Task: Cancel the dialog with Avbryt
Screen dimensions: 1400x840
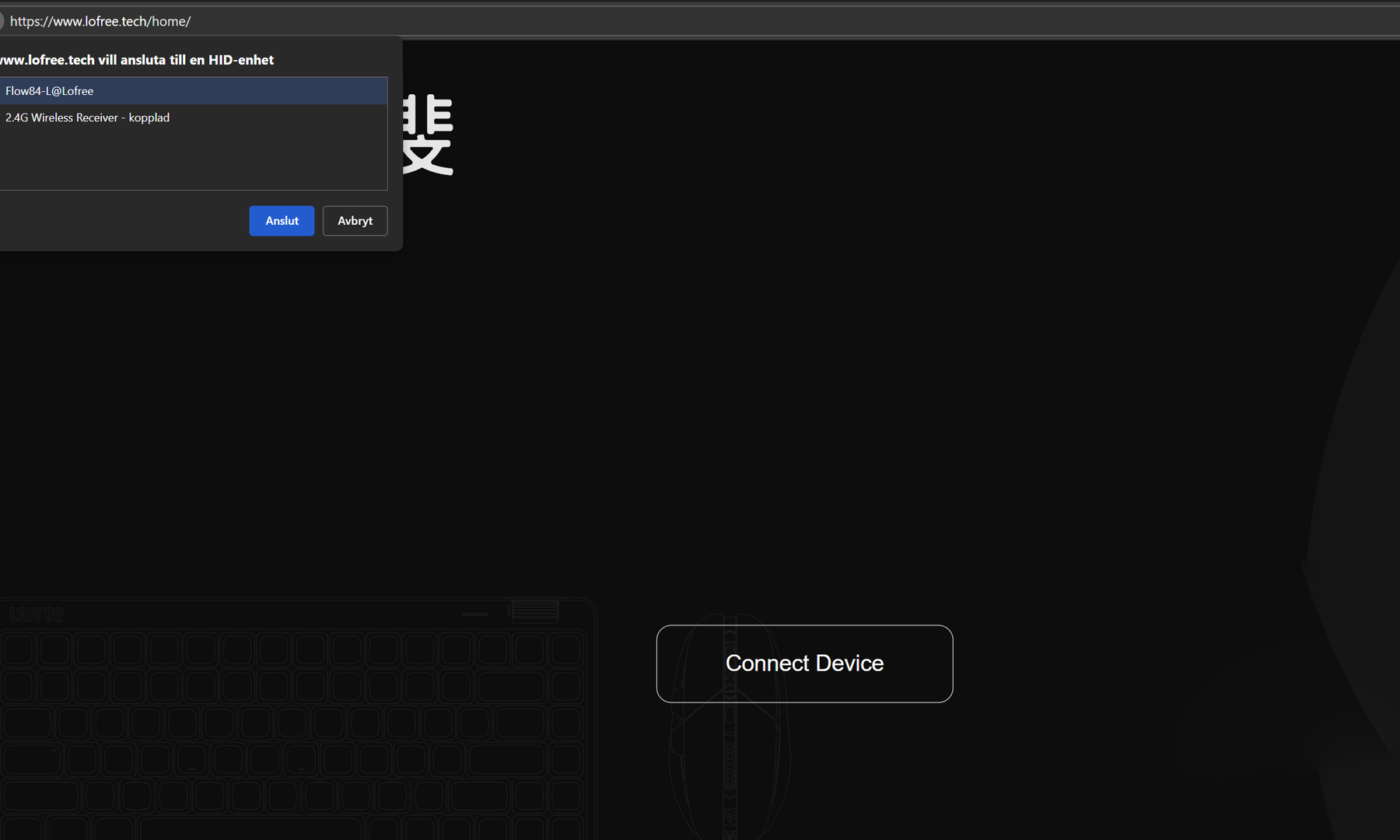Action: pyautogui.click(x=355, y=221)
